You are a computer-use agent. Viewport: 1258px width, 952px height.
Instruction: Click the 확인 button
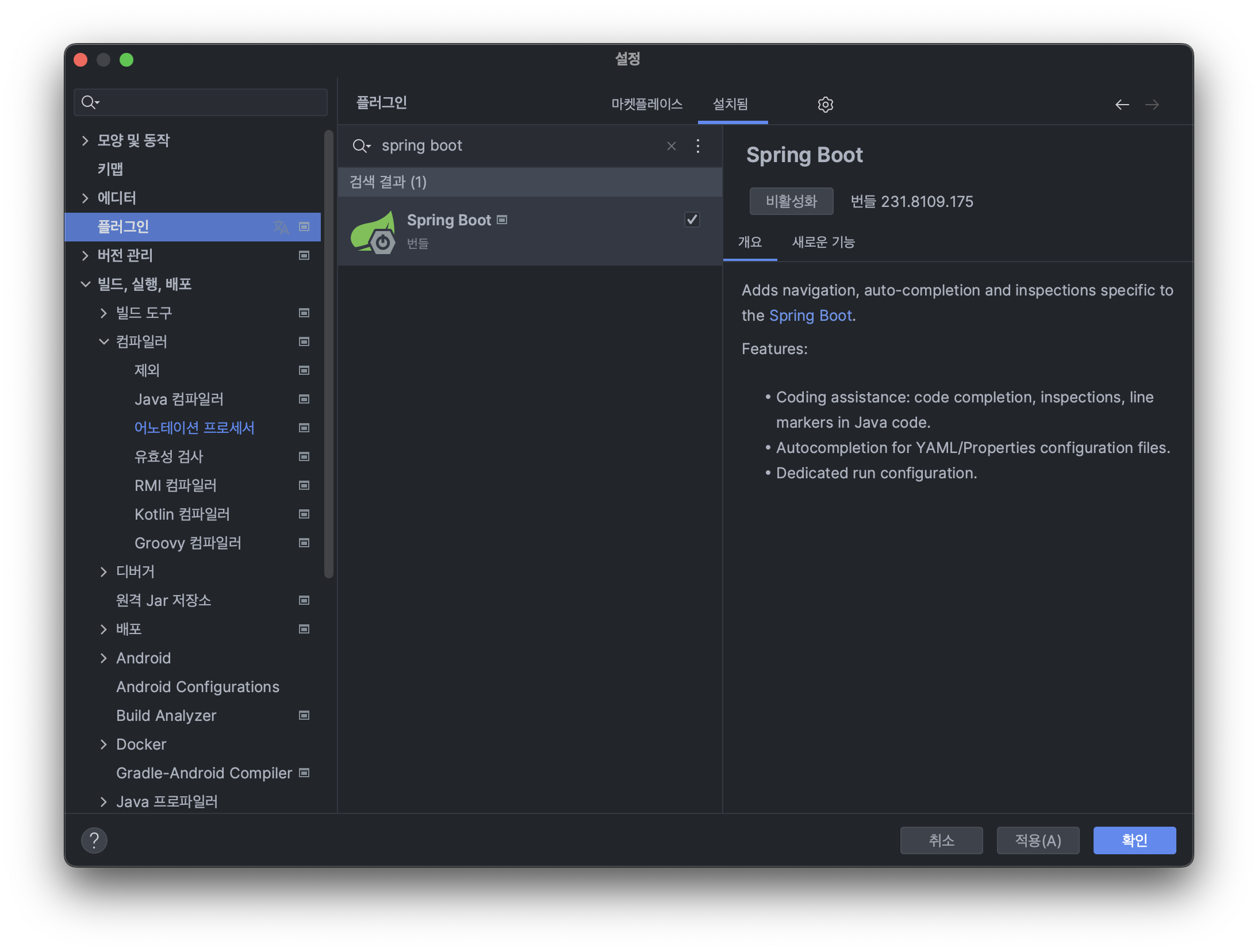click(1134, 840)
